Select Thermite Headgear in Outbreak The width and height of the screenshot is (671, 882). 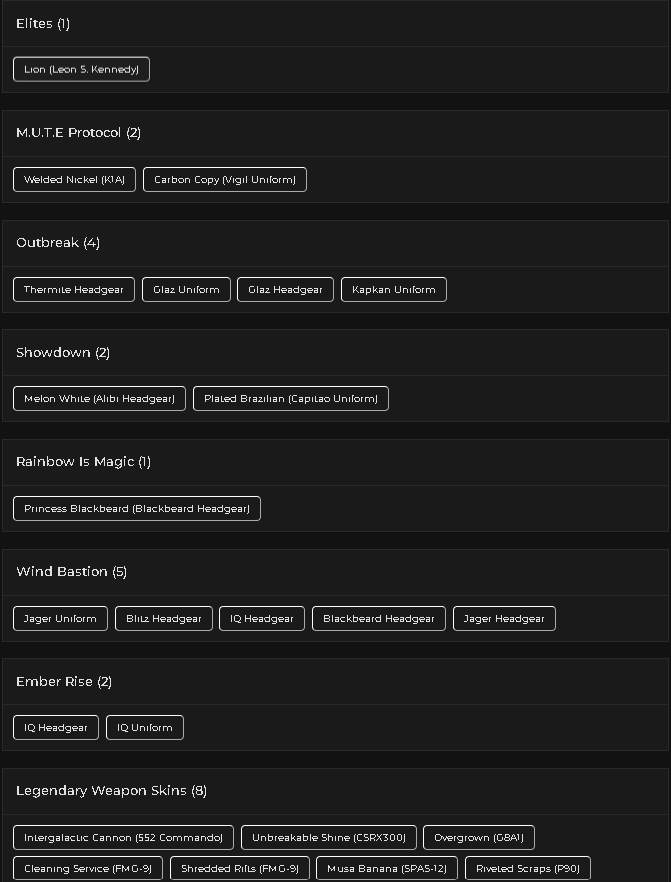click(x=74, y=290)
